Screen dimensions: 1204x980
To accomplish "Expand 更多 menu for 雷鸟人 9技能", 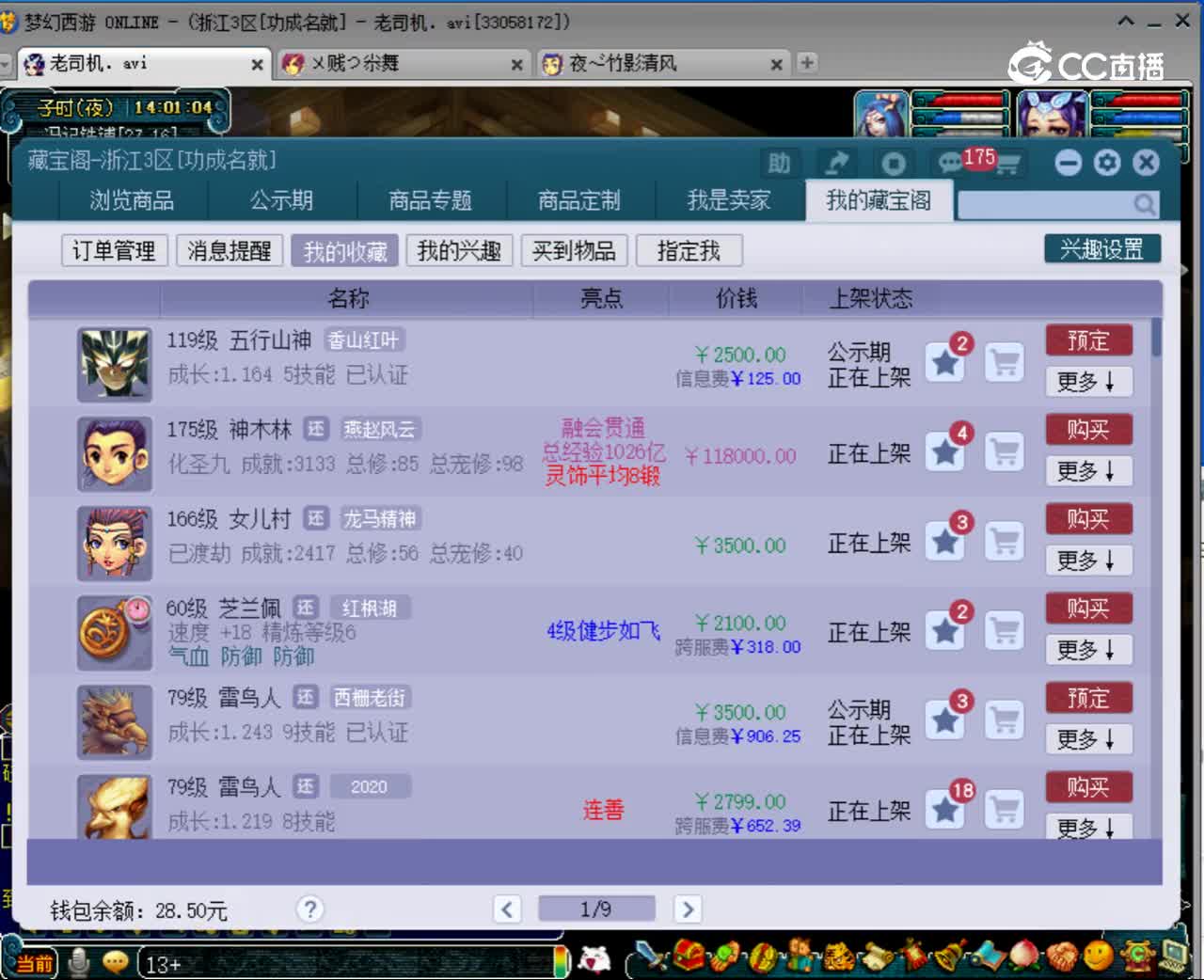I will coord(1088,739).
